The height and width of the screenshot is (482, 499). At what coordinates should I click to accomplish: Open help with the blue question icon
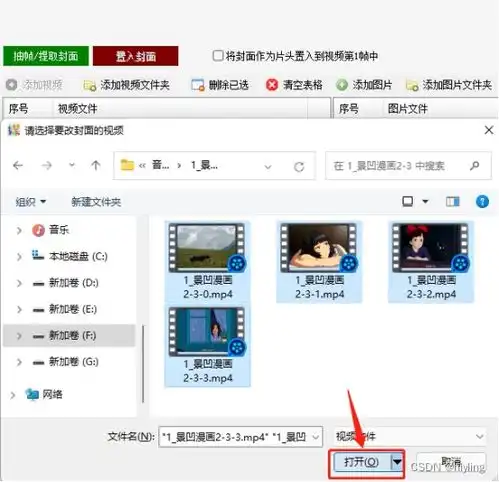pyautogui.click(x=482, y=201)
